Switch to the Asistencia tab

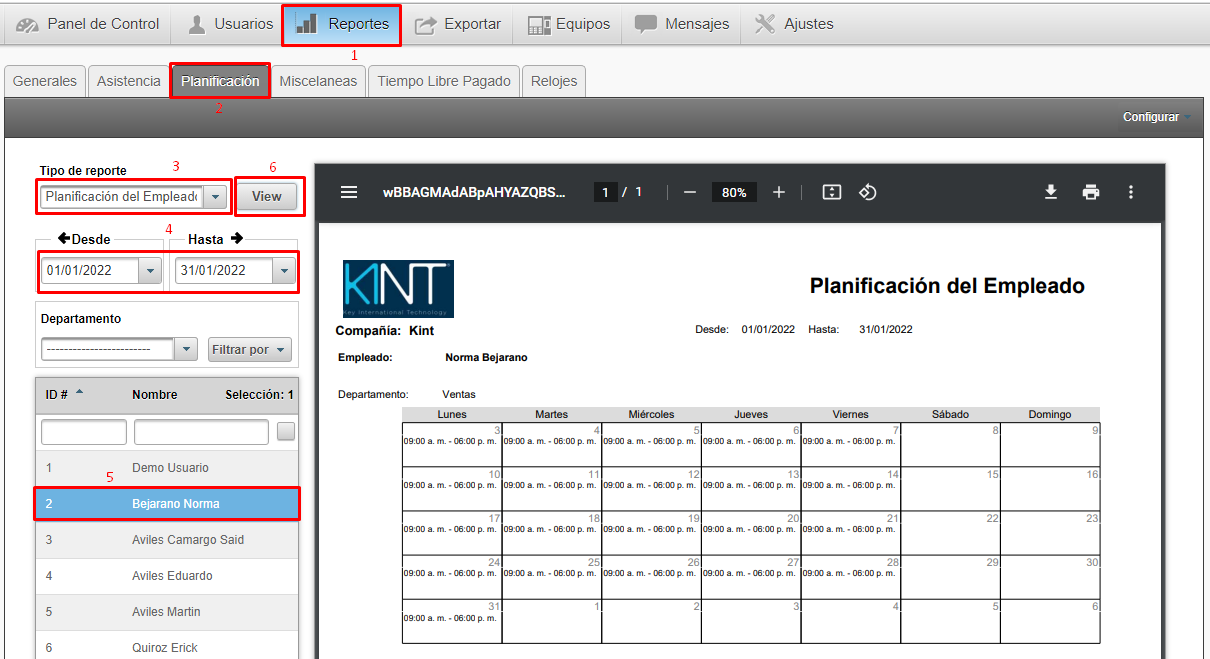(x=128, y=81)
